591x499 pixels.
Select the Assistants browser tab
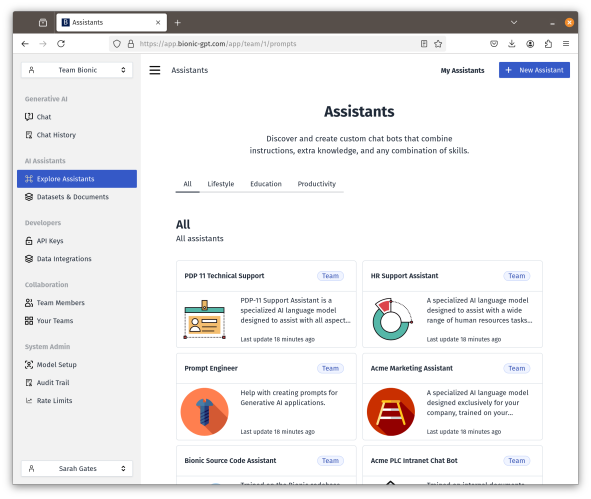111,23
